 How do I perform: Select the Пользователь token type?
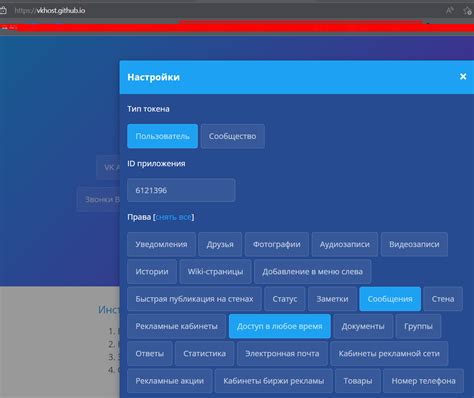click(x=162, y=136)
